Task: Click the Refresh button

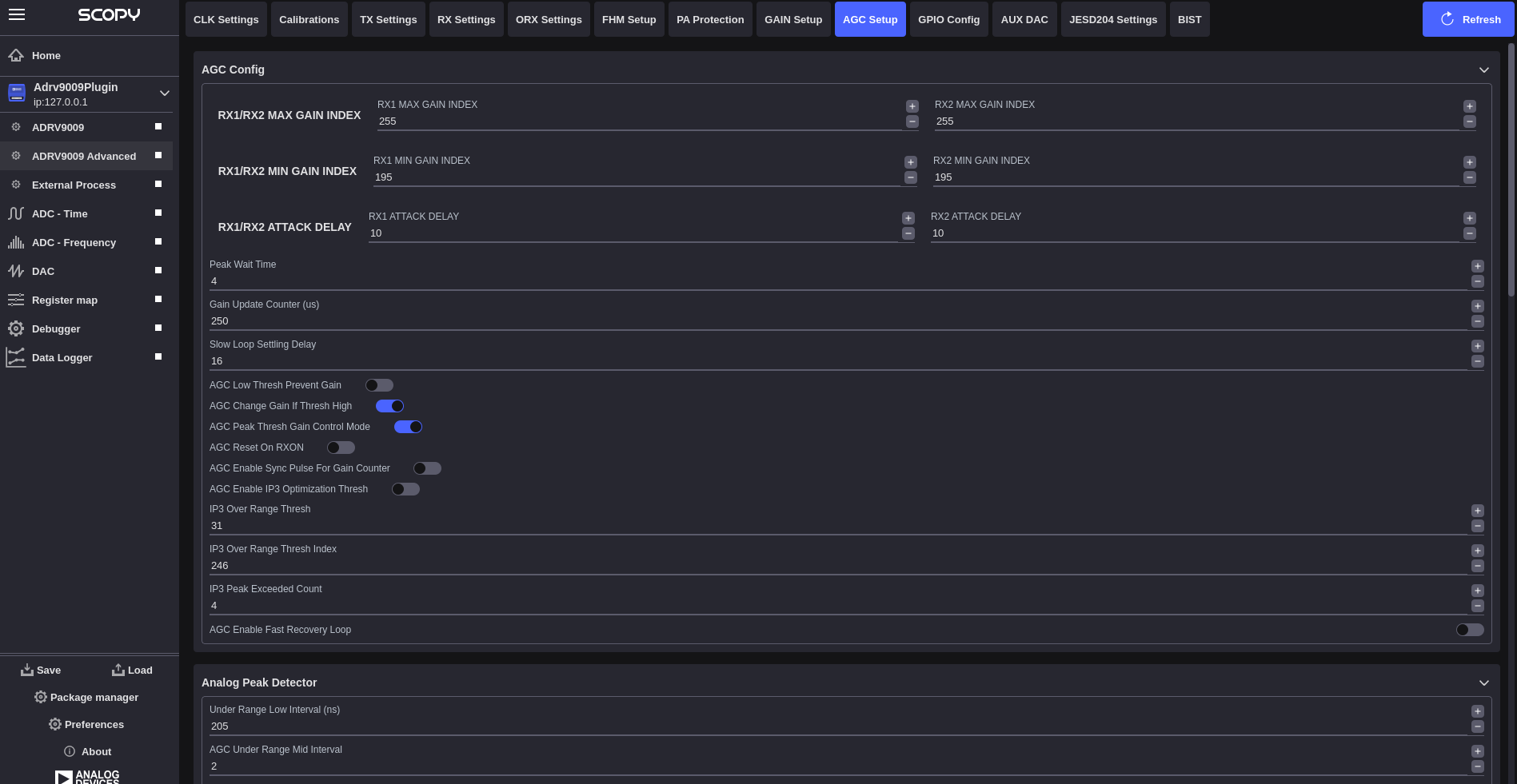Action: [x=1468, y=19]
